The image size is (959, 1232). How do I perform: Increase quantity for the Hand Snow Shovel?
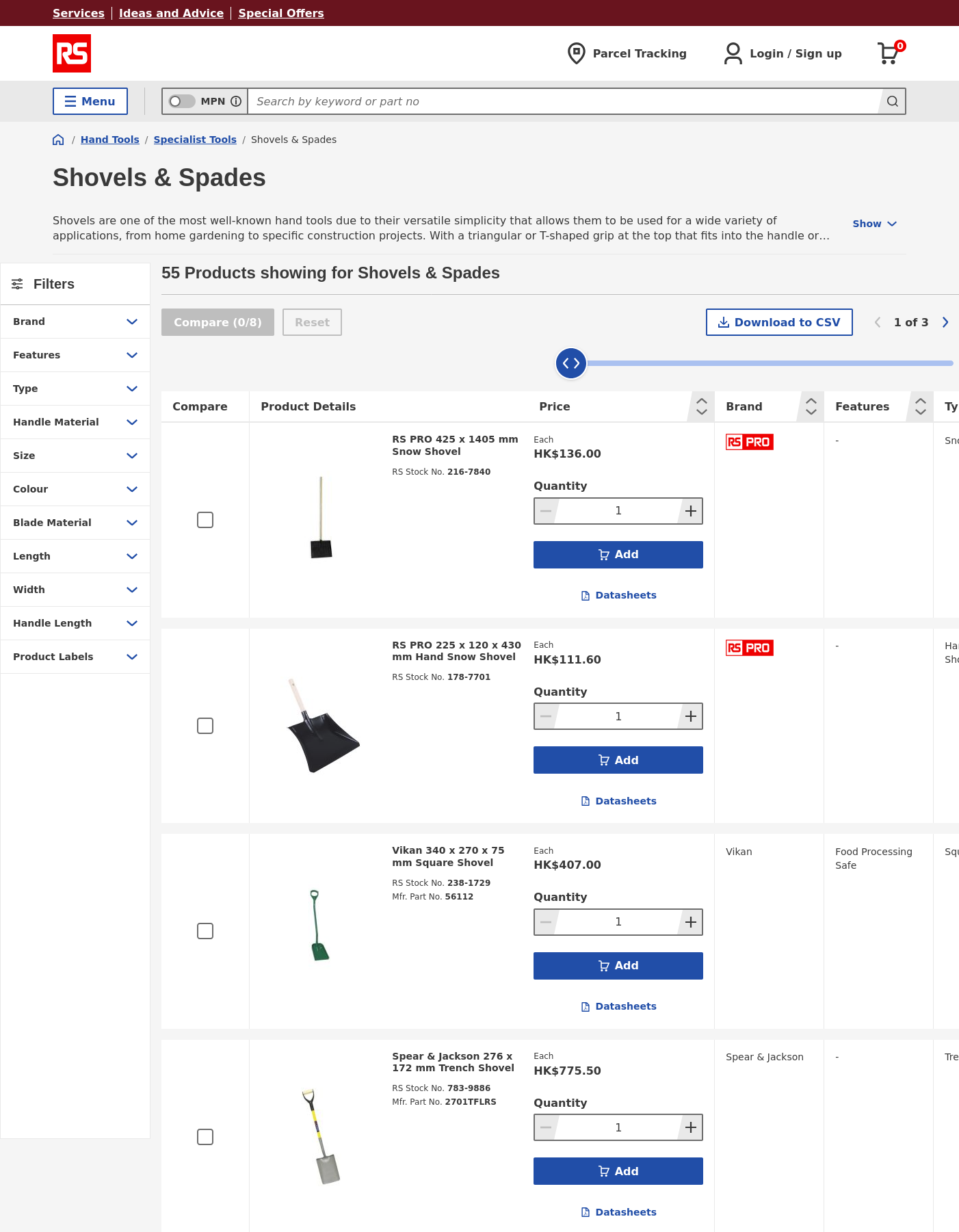[x=691, y=716]
